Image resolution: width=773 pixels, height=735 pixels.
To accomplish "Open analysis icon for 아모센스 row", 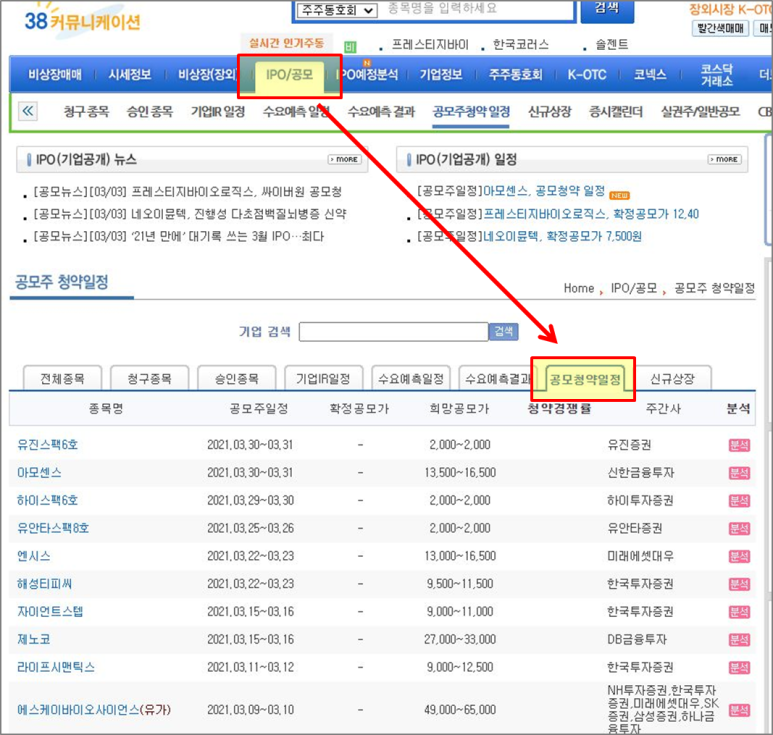I will (739, 473).
